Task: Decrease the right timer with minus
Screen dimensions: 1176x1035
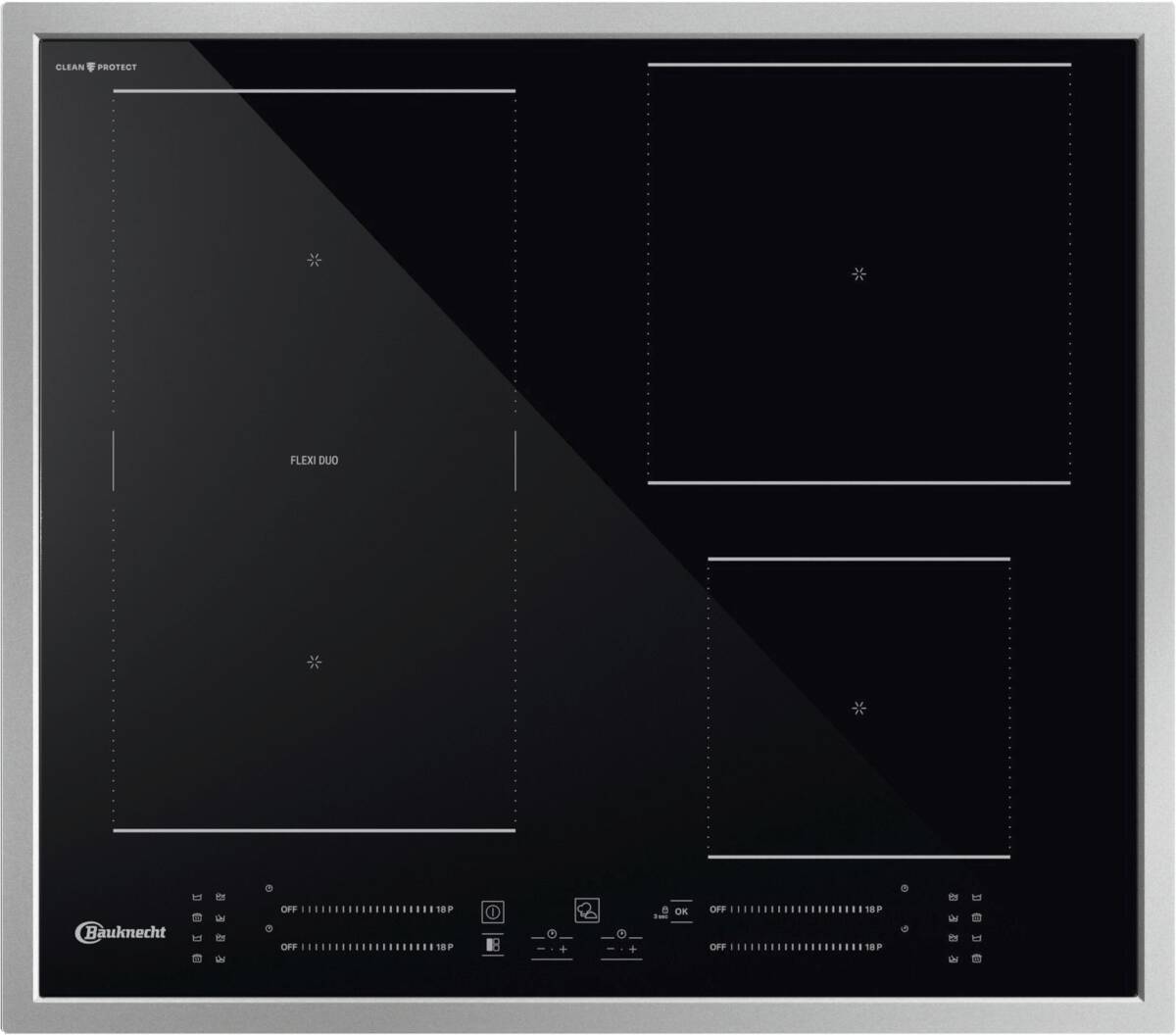Action: pyautogui.click(x=611, y=950)
